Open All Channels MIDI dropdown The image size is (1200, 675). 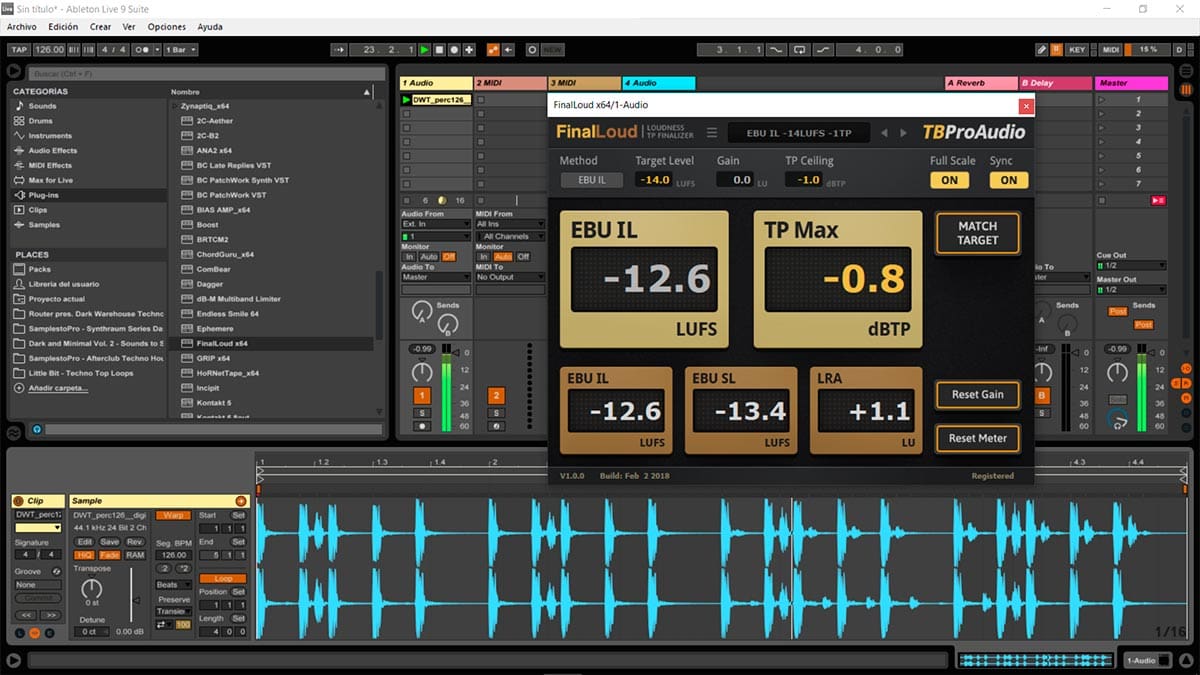pyautogui.click(x=510, y=236)
